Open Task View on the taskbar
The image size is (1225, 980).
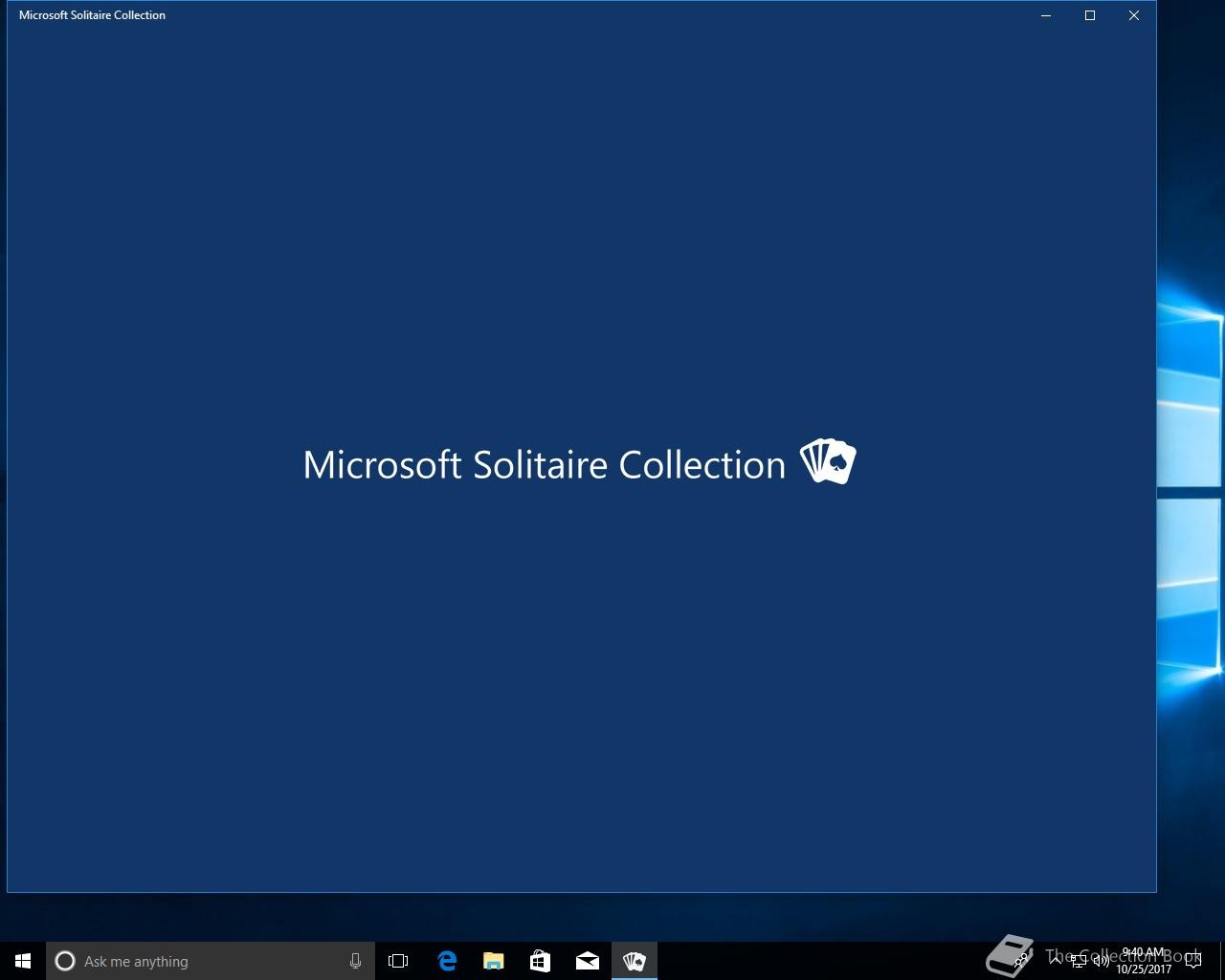[x=398, y=961]
